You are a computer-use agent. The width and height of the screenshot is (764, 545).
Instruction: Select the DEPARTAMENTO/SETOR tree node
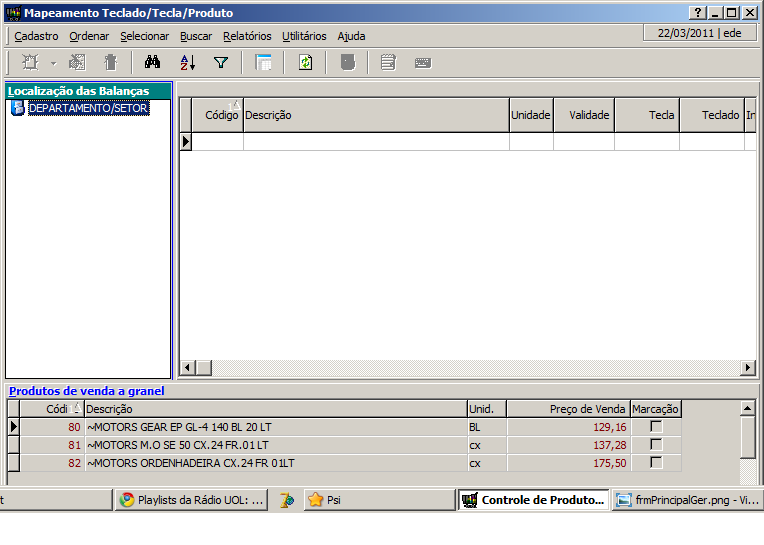click(x=88, y=108)
